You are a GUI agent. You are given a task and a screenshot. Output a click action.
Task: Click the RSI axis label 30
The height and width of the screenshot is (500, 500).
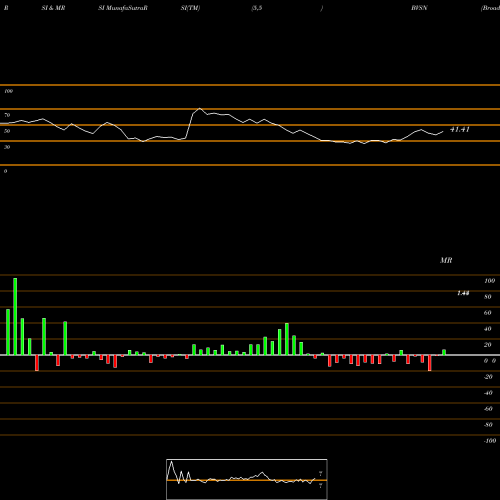[7, 147]
